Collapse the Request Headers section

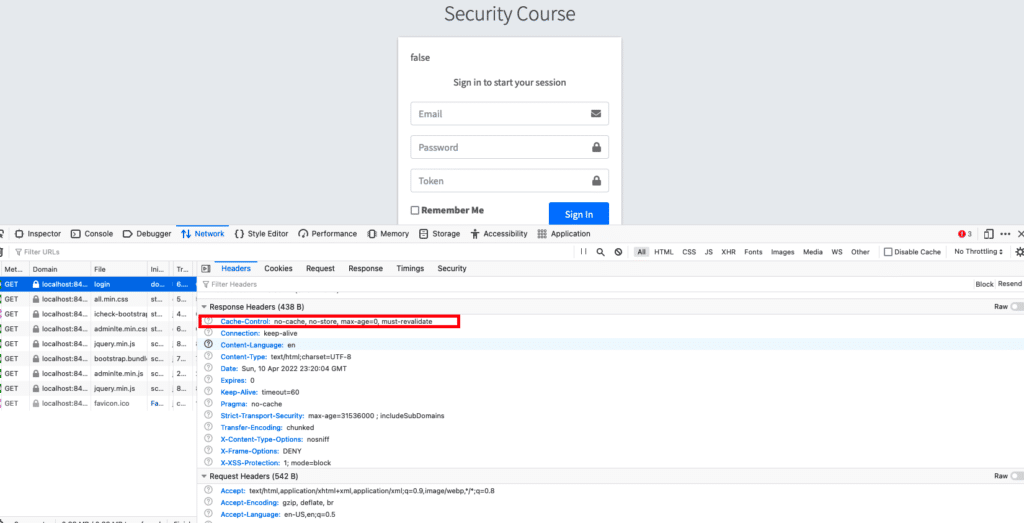[205, 477]
